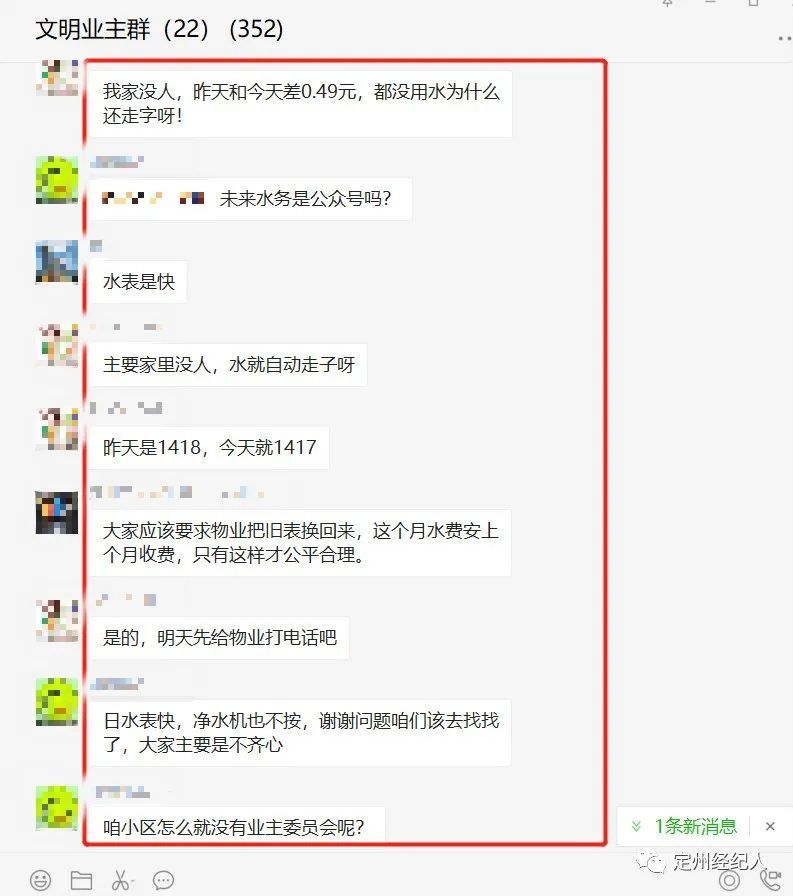Select the screenshot scissors tool

120,880
